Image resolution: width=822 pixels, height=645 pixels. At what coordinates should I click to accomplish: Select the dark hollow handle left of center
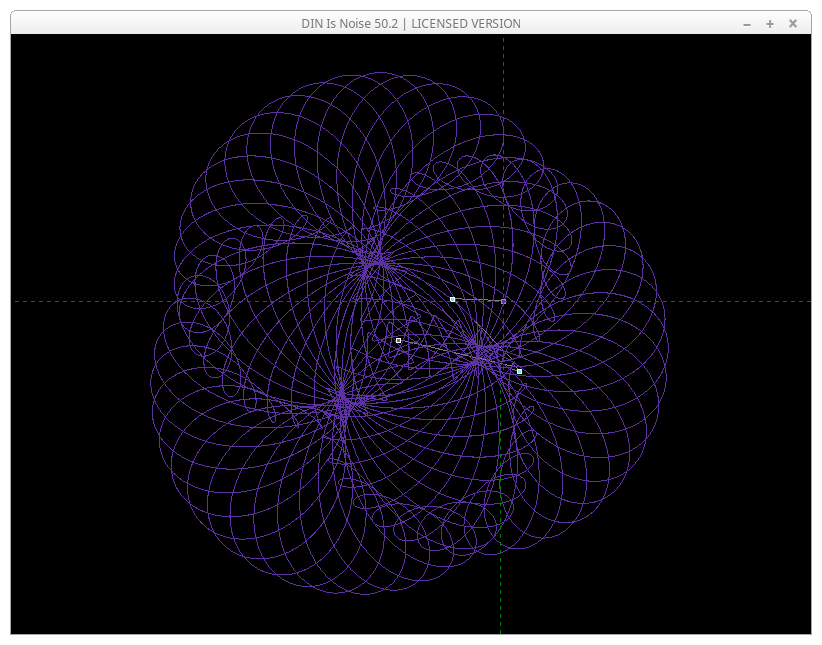click(398, 340)
